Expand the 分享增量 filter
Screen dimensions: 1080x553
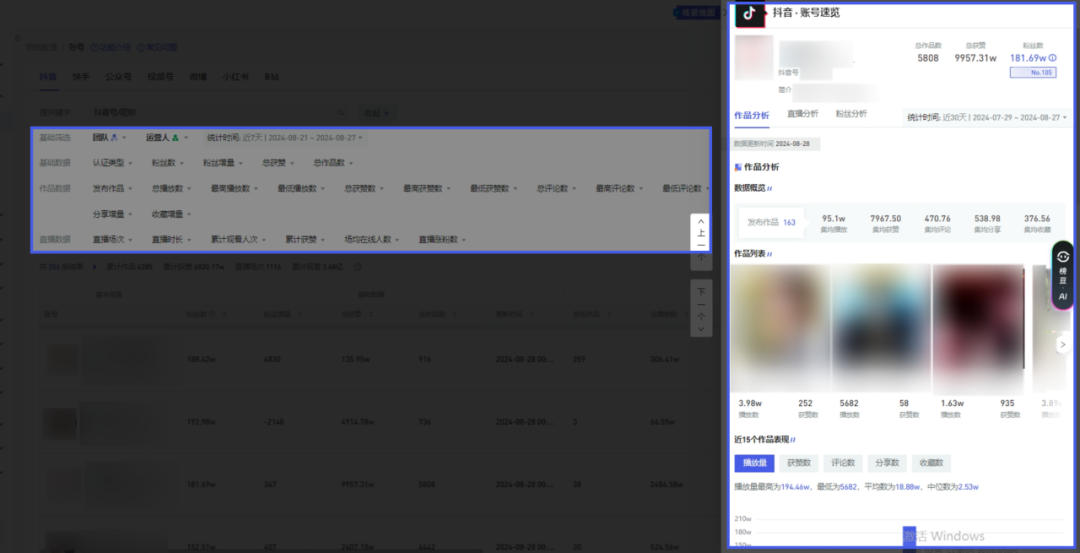coord(112,214)
